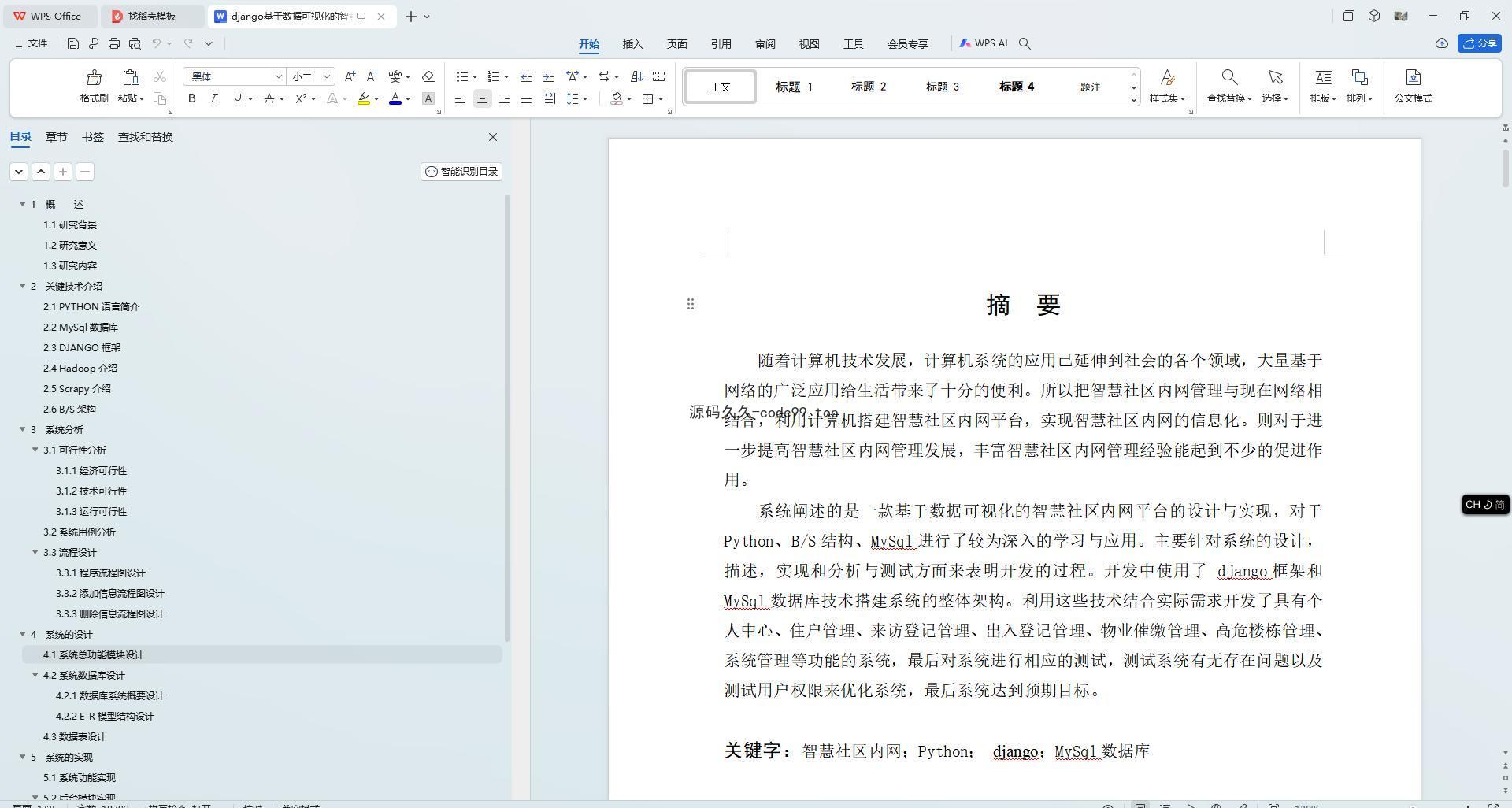Image resolution: width=1512 pixels, height=808 pixels.
Task: Click the save icon in quick toolbar
Action: pyautogui.click(x=73, y=43)
